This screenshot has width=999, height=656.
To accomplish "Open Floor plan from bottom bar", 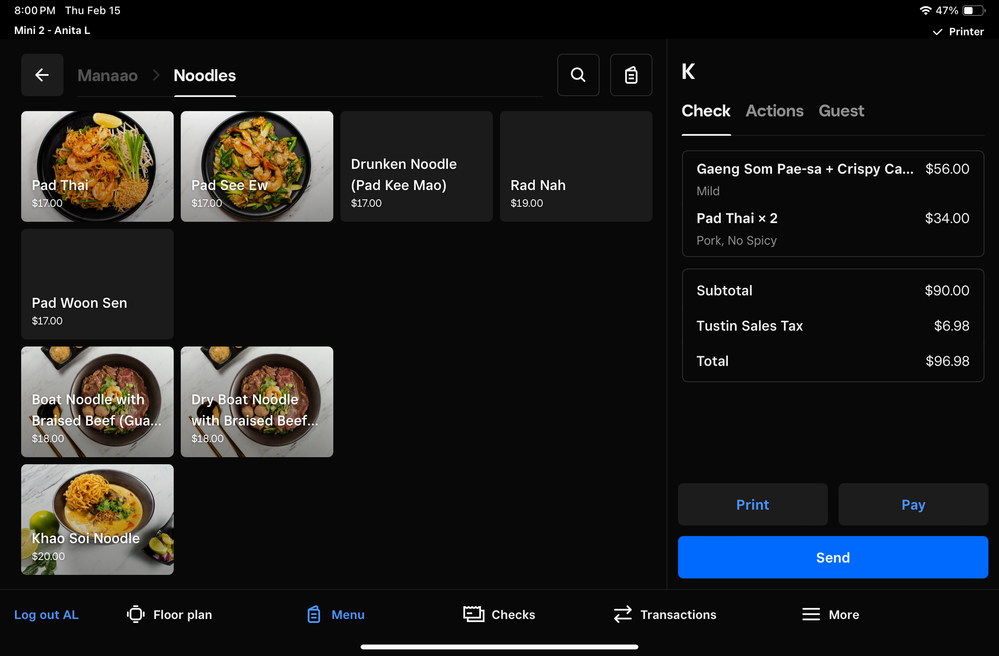I will coord(169,614).
